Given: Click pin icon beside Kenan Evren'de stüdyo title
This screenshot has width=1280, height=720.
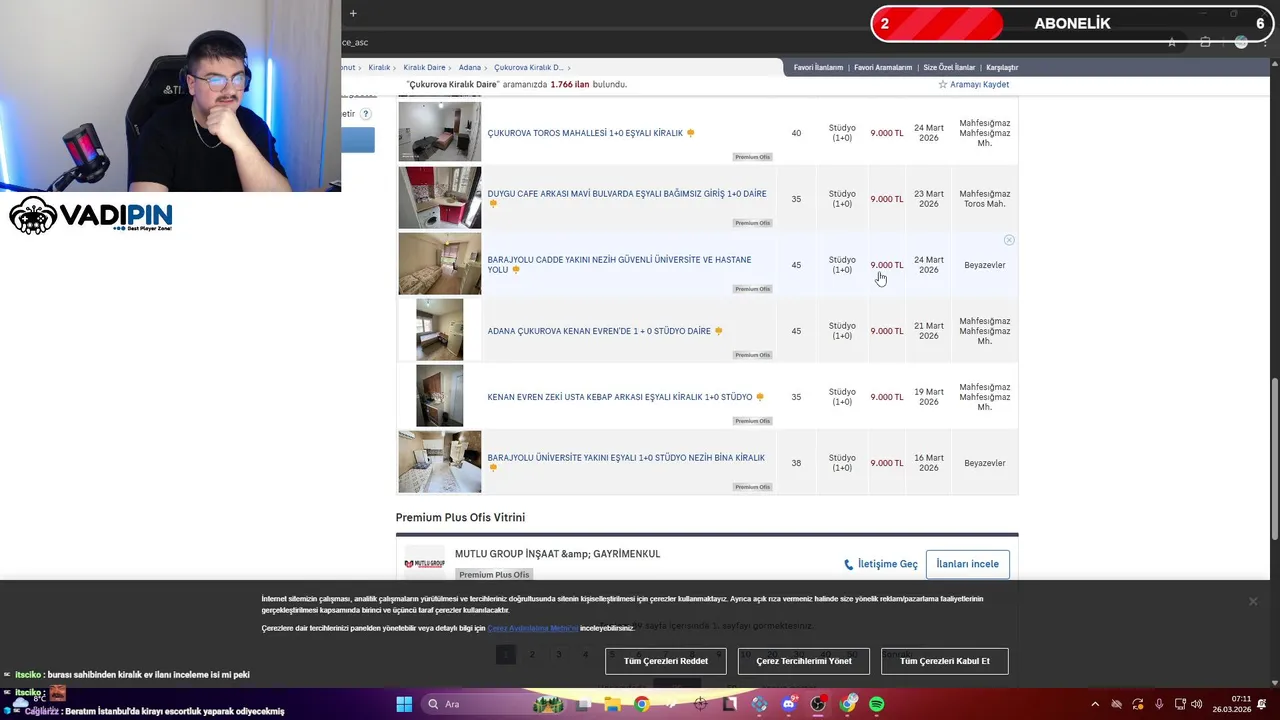Looking at the screenshot, I should (x=718, y=331).
